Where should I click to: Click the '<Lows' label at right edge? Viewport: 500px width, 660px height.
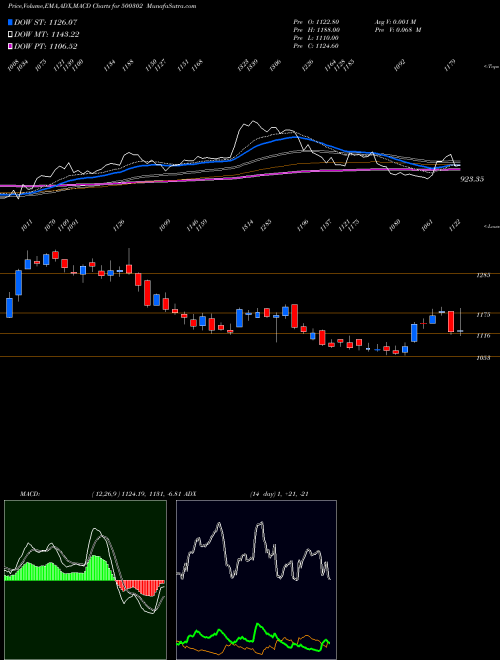click(x=491, y=226)
